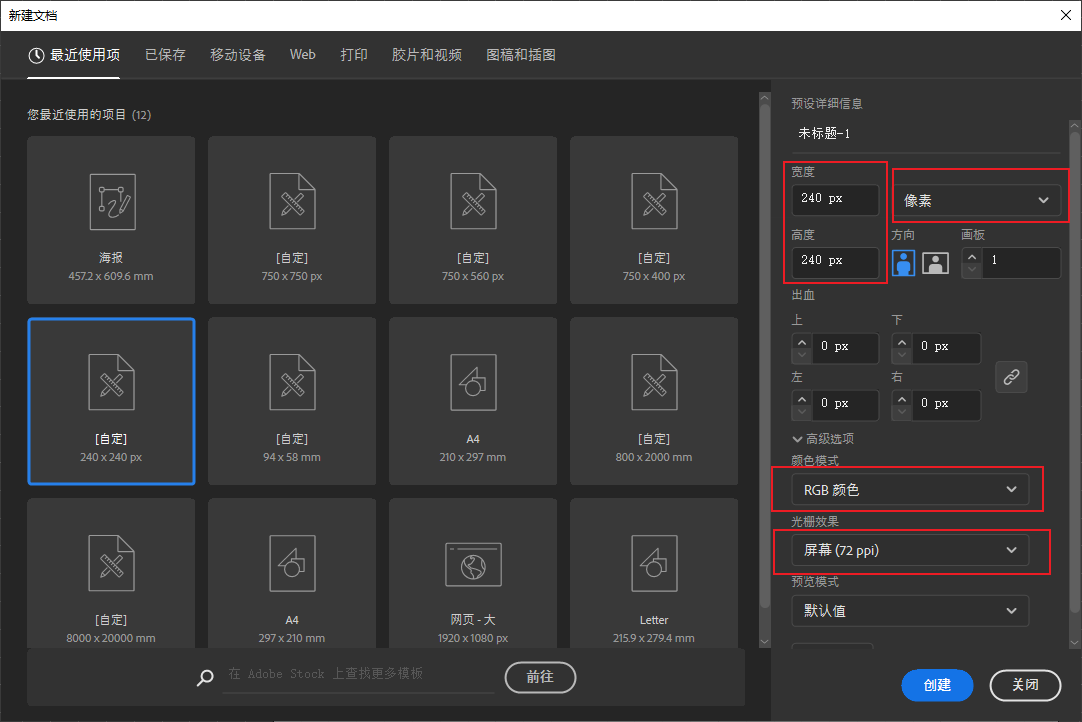Open the 已保存 tab
Viewport: 1082px width, 722px height.
click(x=165, y=55)
